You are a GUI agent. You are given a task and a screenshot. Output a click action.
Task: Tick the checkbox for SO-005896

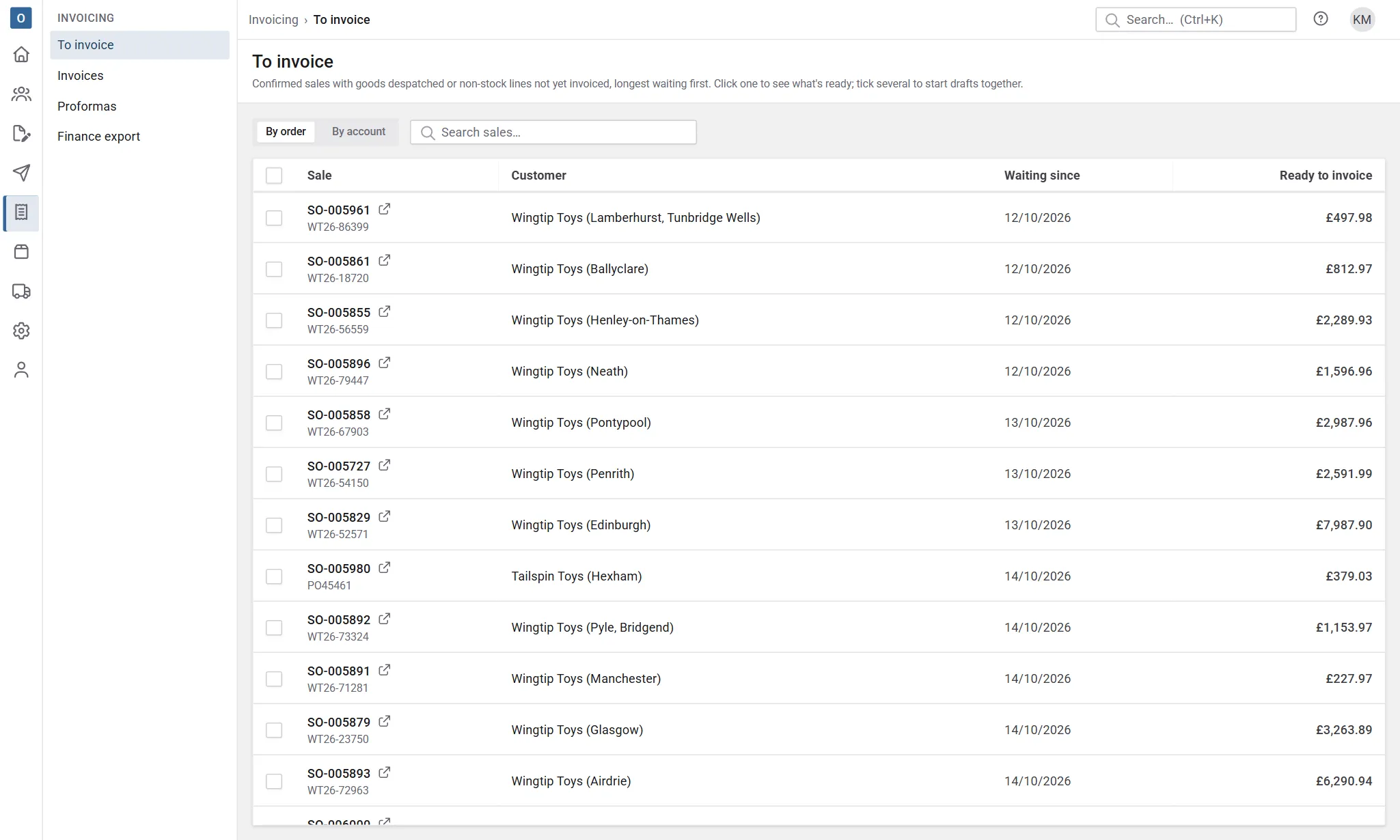click(x=274, y=372)
